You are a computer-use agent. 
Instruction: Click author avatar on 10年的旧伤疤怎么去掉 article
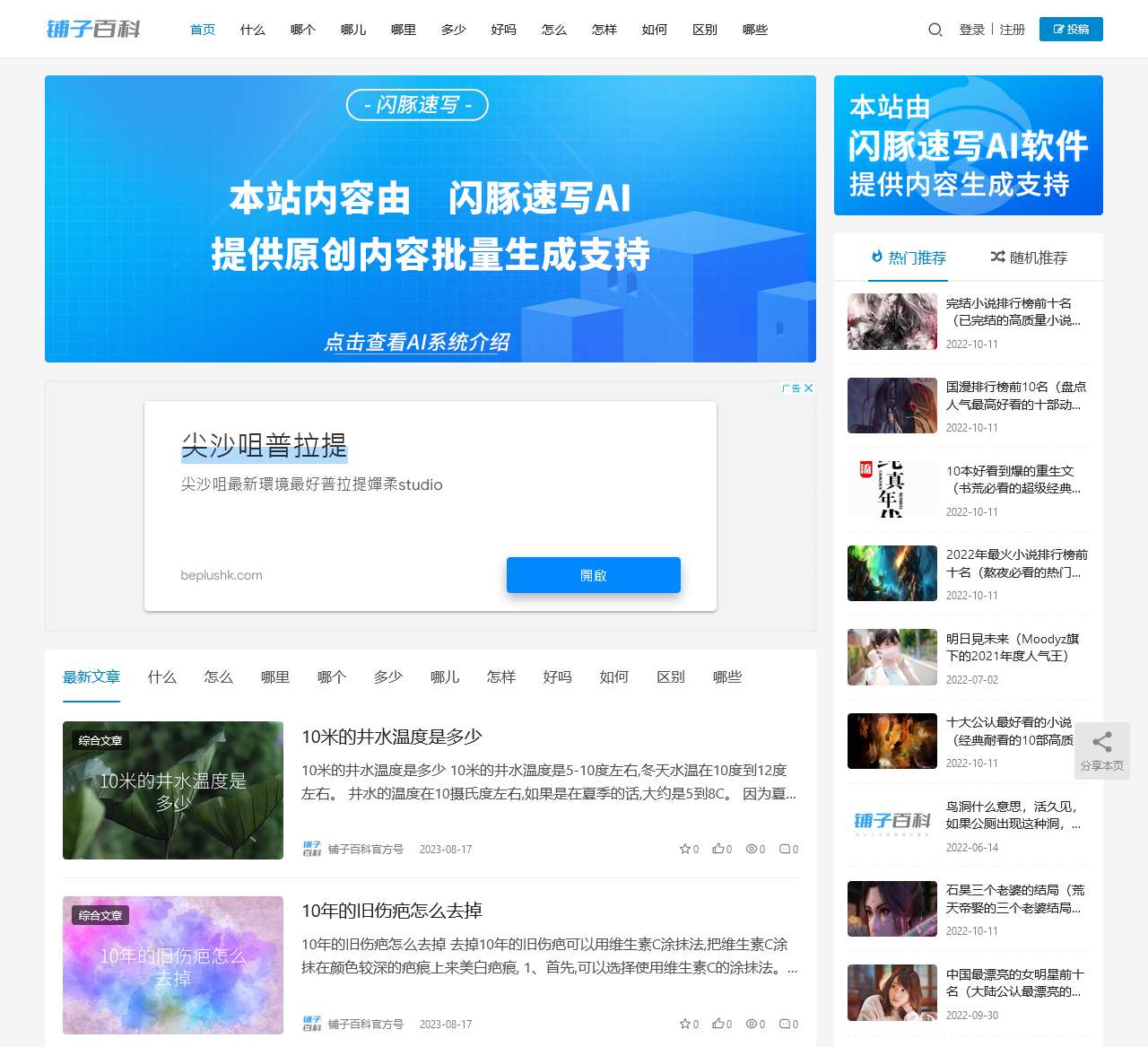click(311, 1024)
